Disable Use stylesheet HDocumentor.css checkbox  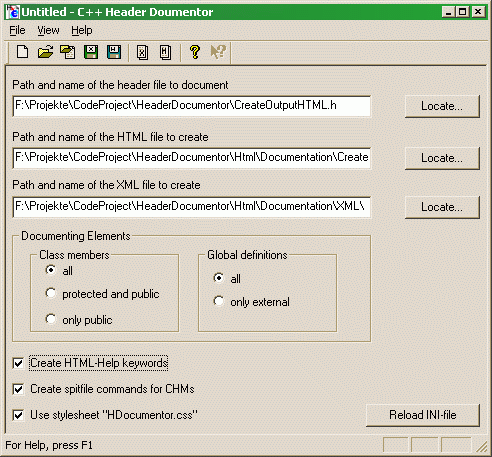coord(18,415)
